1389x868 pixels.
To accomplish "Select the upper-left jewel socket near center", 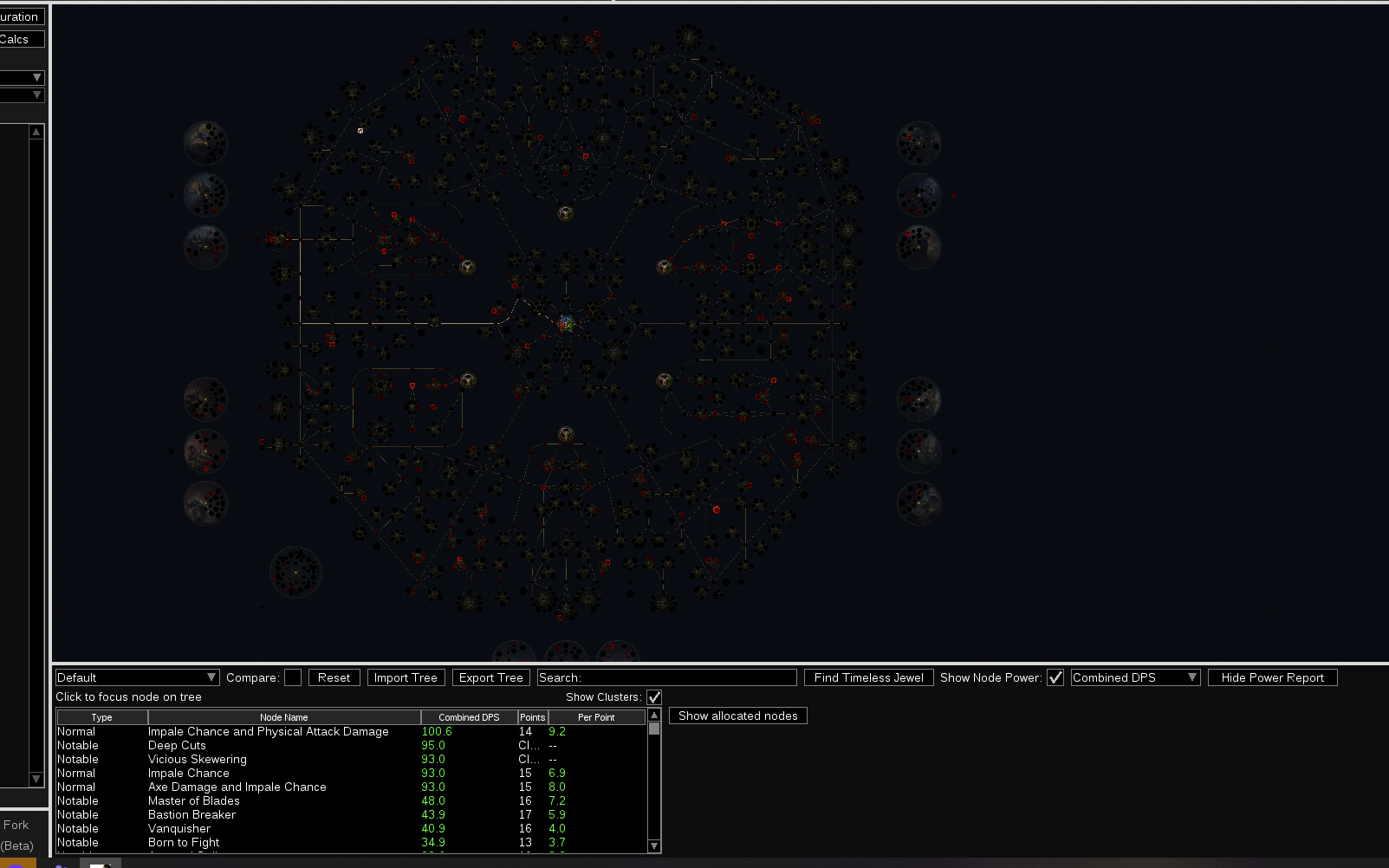I will pos(467,267).
